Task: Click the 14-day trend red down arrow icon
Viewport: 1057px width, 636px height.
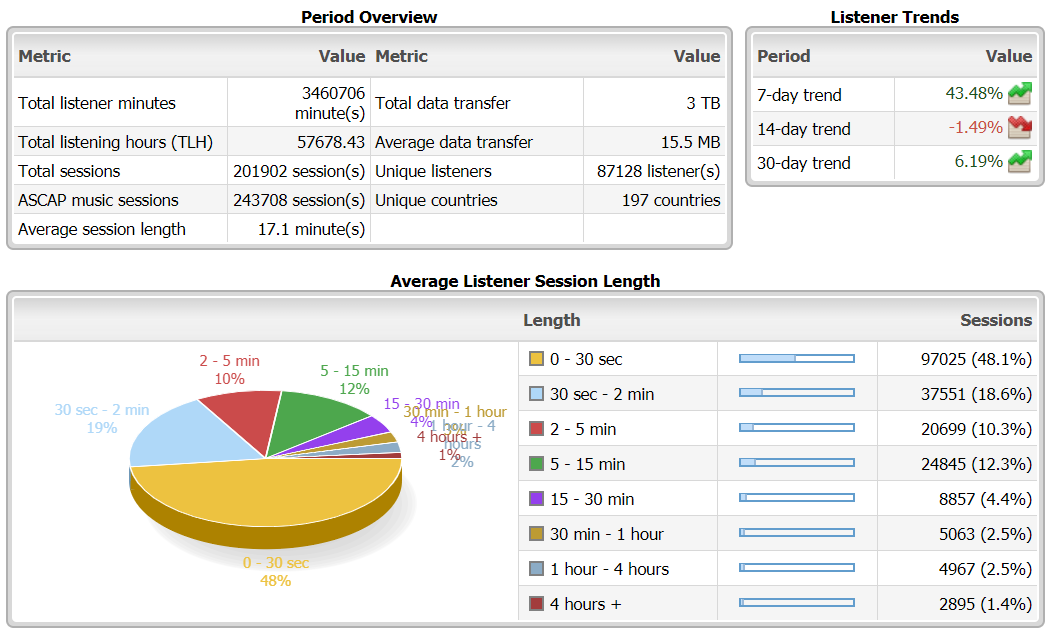Action: 1020,127
